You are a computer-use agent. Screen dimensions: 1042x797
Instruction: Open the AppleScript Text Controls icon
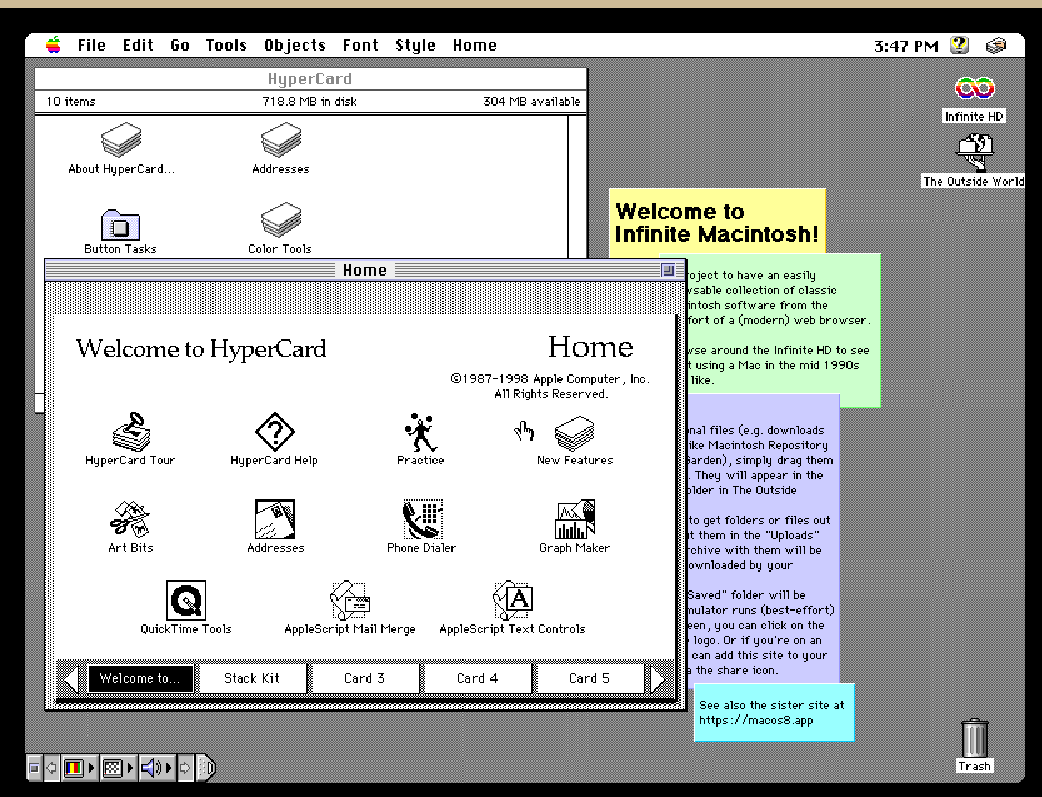pos(513,600)
